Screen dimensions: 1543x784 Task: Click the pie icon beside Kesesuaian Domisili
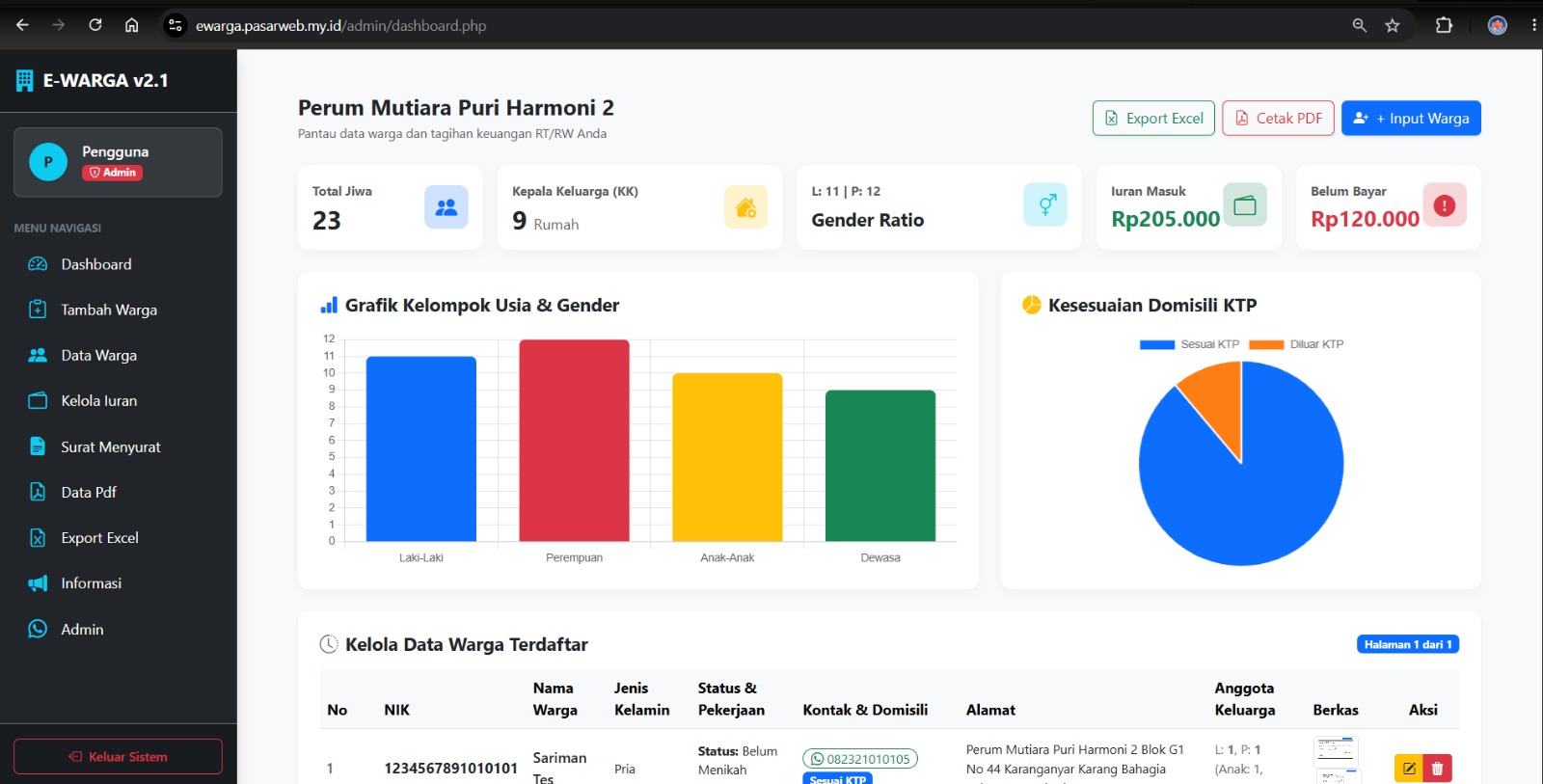coord(1031,305)
